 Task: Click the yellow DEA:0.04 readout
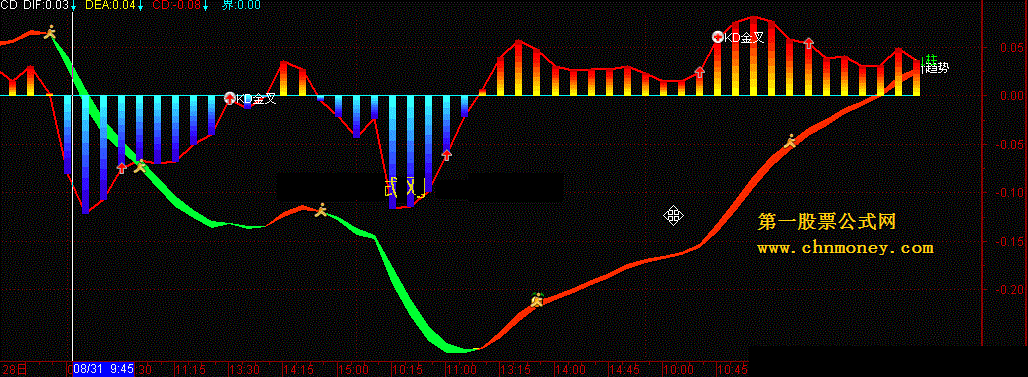click(x=111, y=5)
